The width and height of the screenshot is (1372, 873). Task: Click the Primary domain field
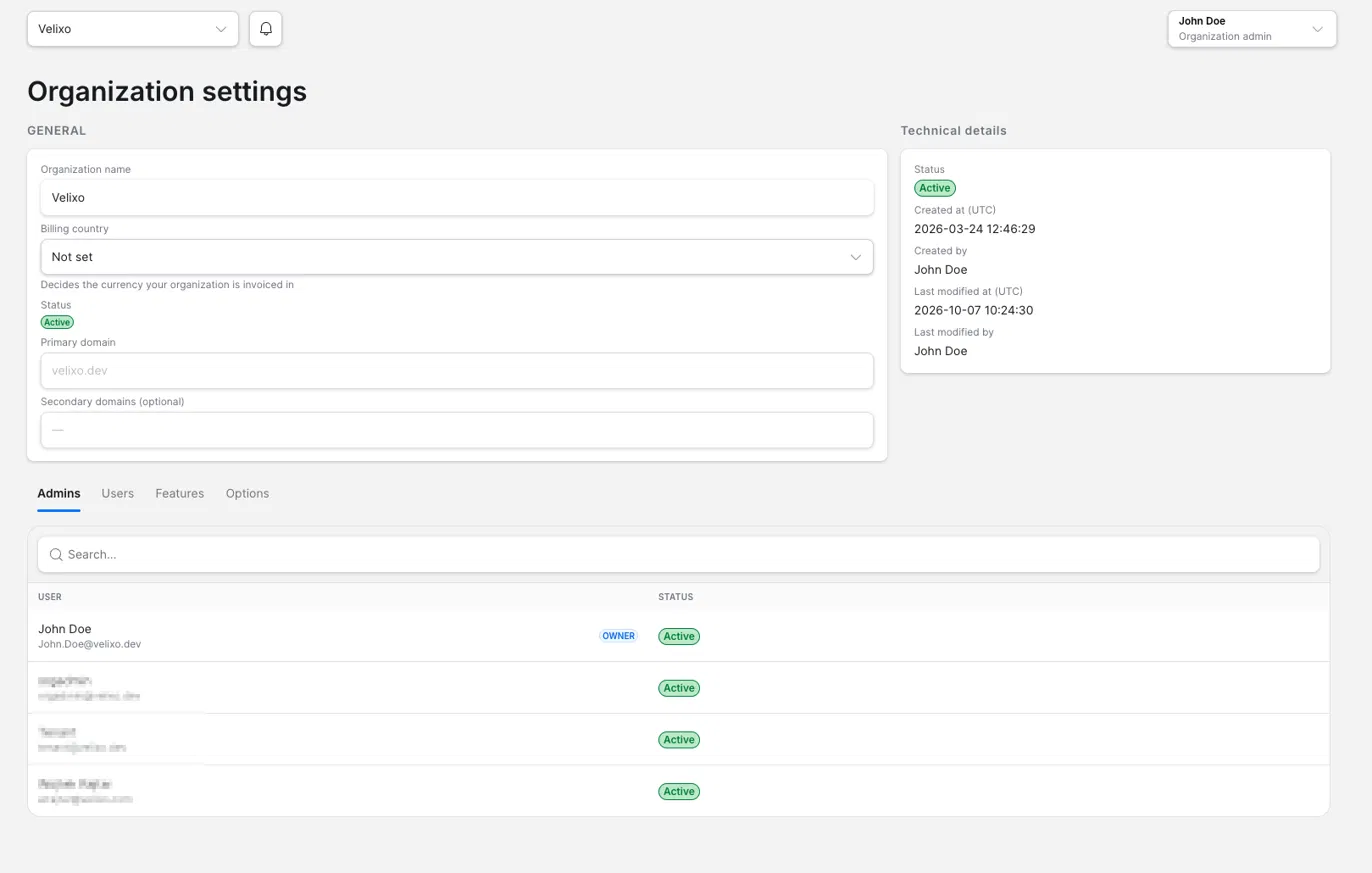point(457,371)
